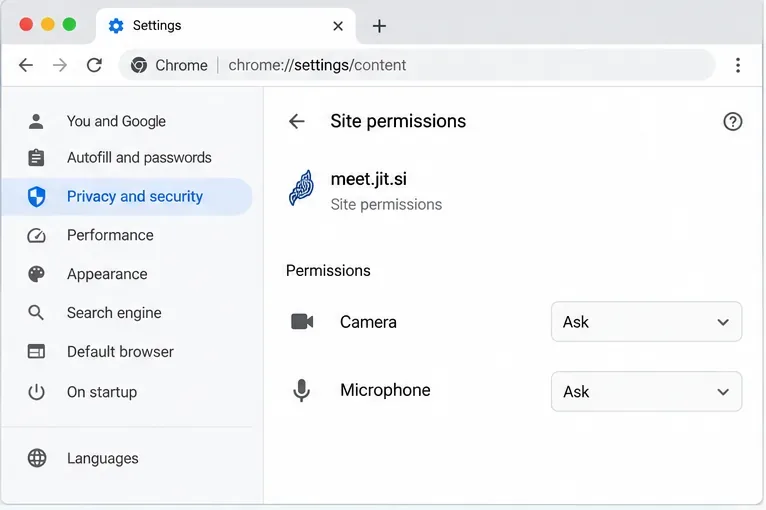Click the Microphone label text
The image size is (766, 510).
pos(385,390)
